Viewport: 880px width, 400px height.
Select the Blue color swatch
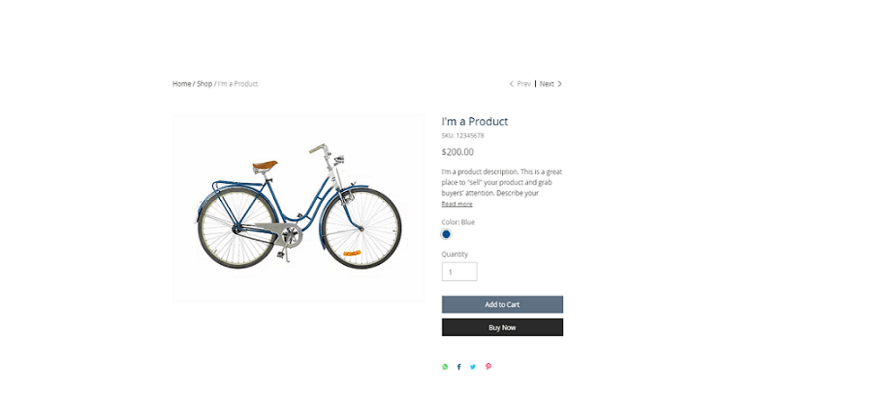click(x=446, y=235)
